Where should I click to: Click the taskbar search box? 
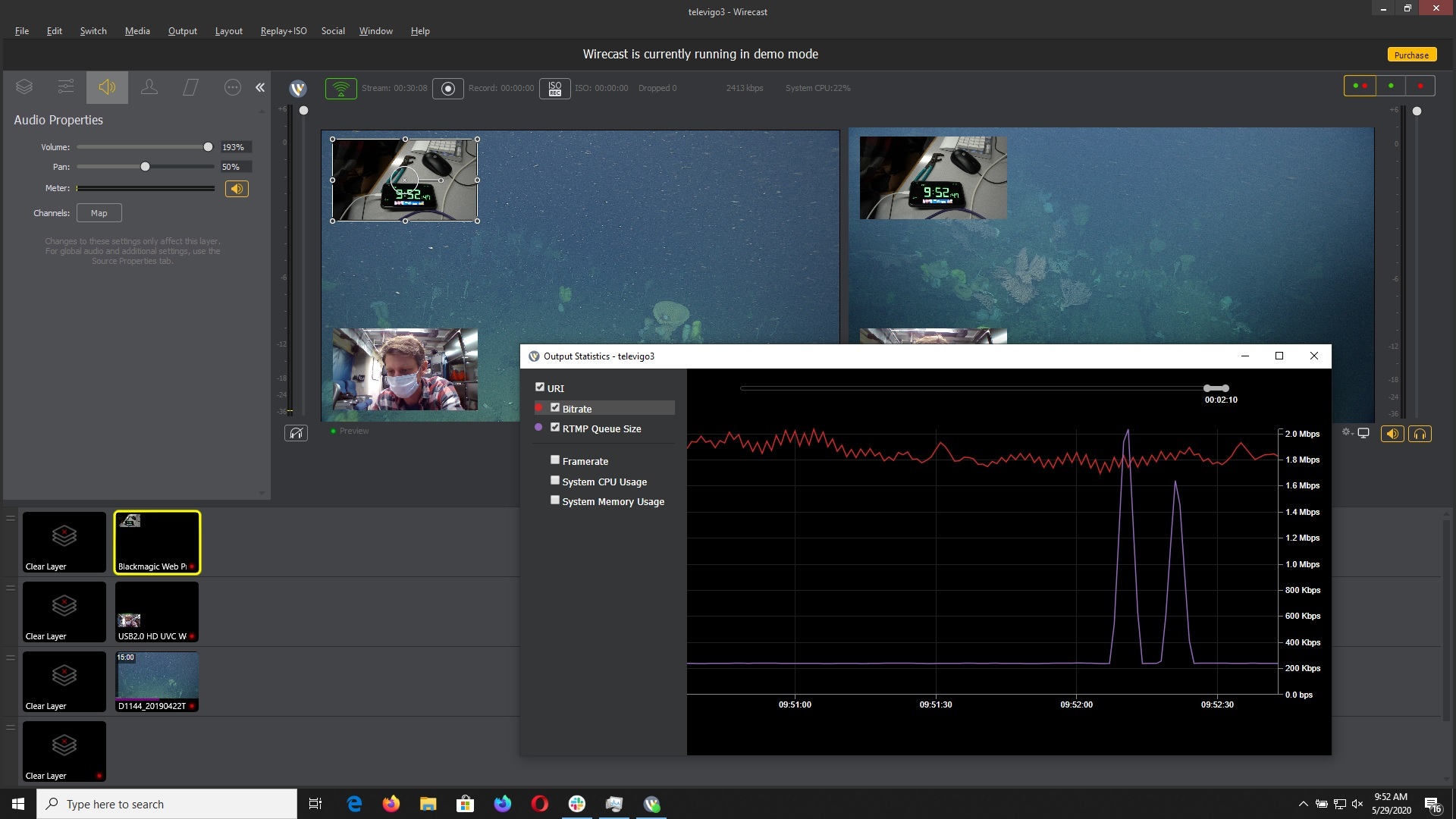coord(167,804)
